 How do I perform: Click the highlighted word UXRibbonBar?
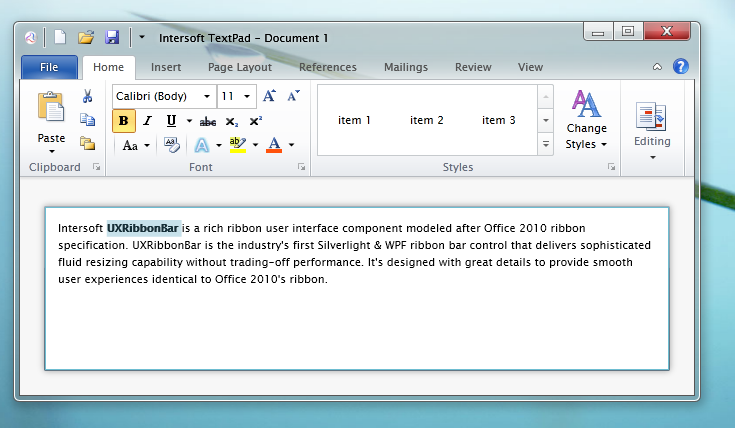coord(143,228)
